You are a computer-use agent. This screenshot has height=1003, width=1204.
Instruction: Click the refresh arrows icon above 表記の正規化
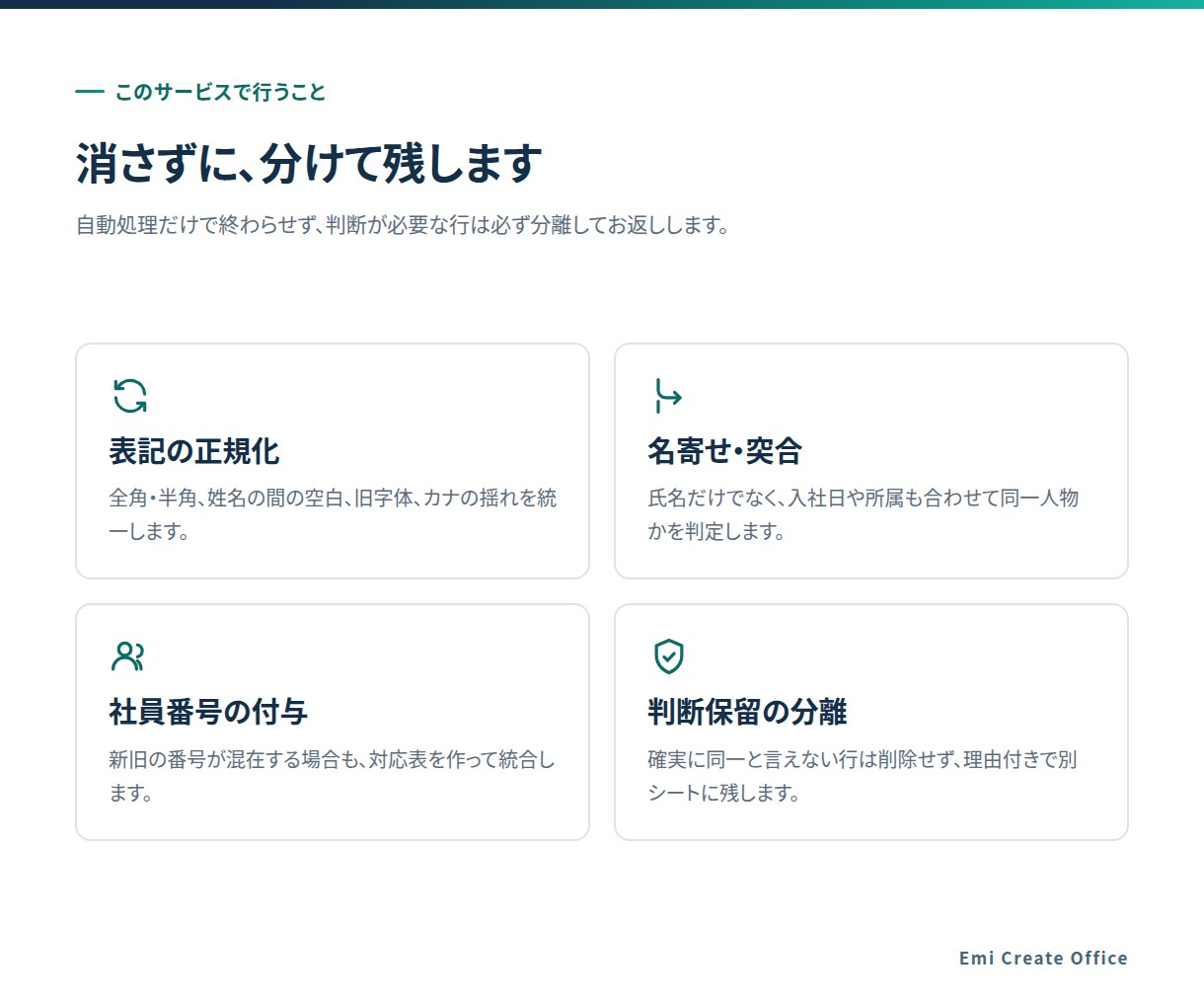[129, 396]
